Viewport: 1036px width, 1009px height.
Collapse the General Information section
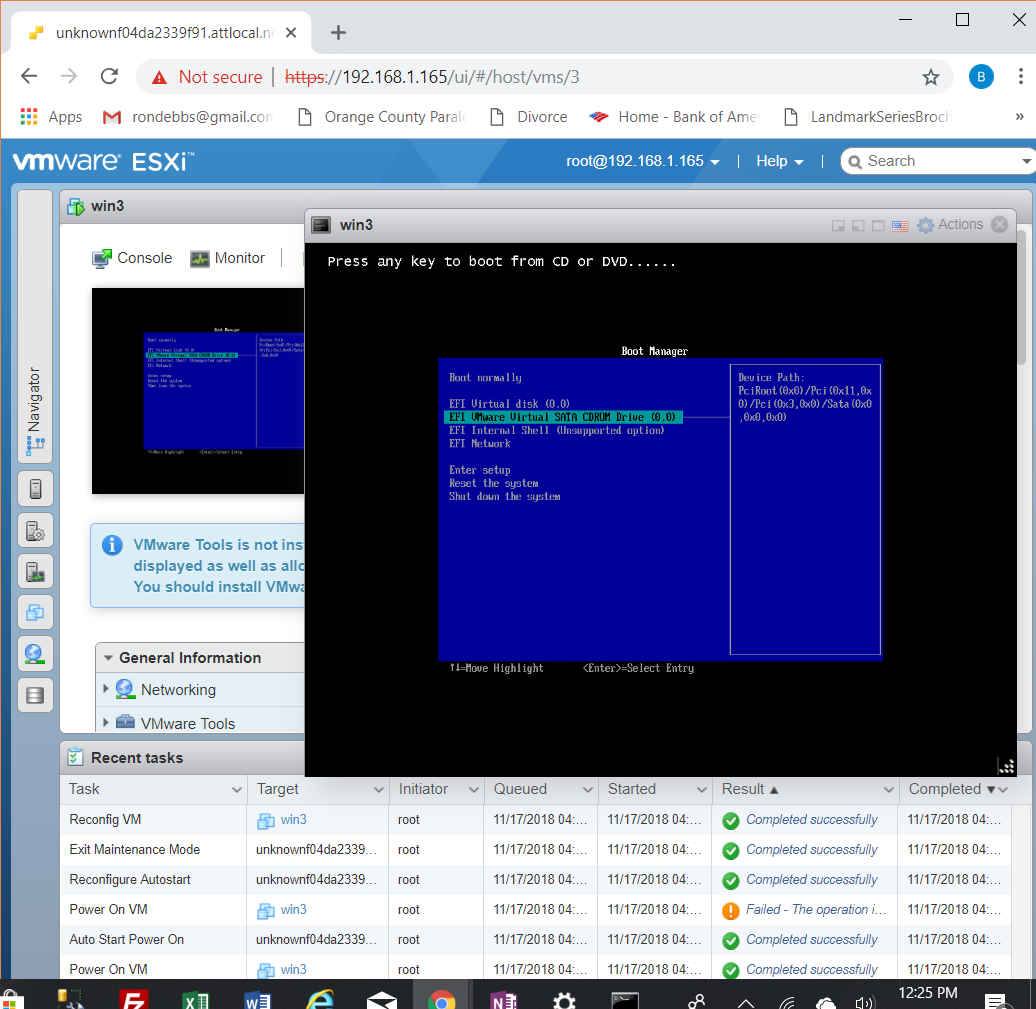click(x=108, y=658)
